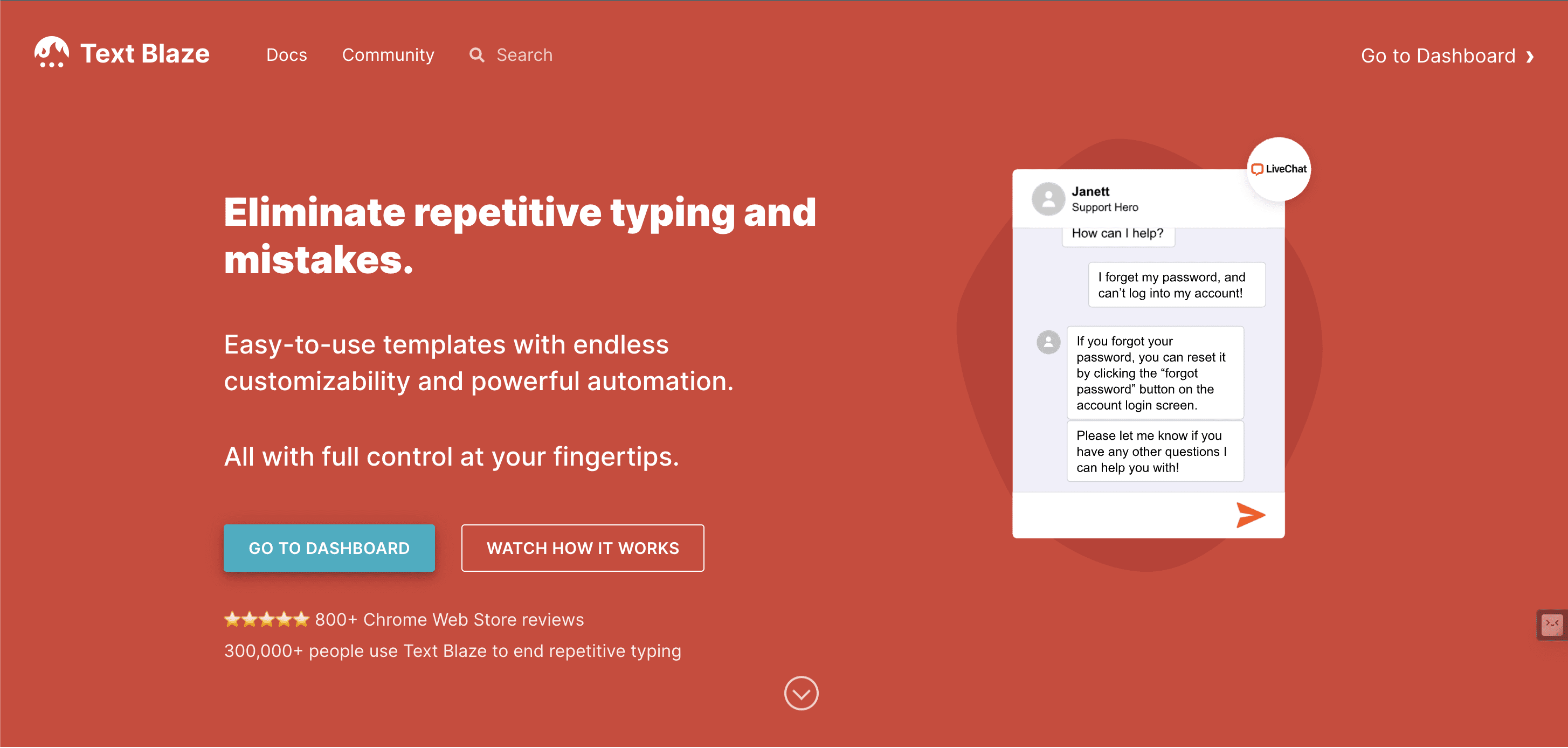Click the LiveChat badge icon

click(x=1279, y=169)
